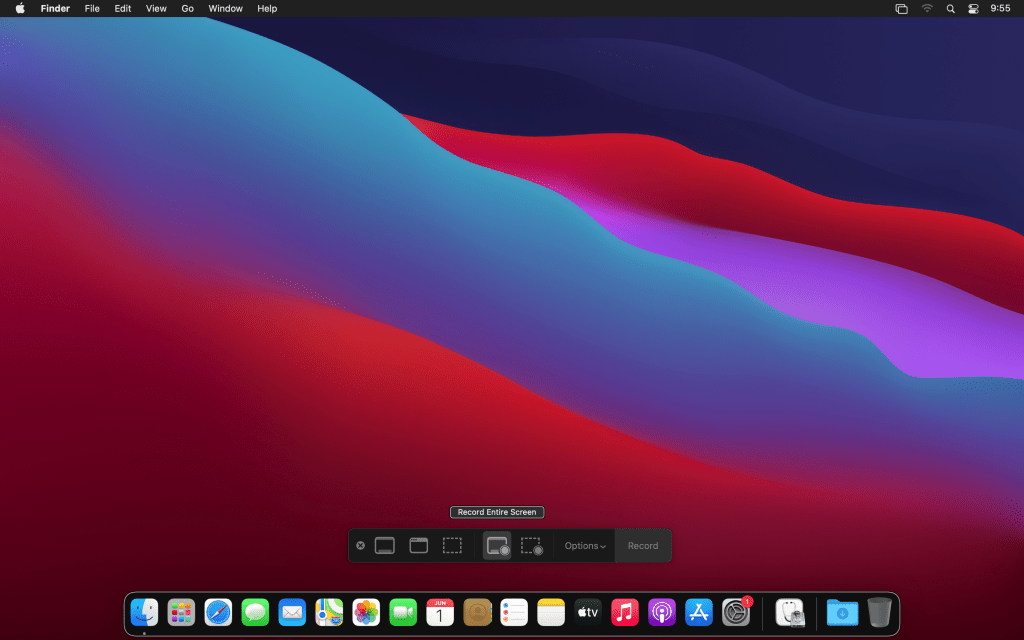1024x640 pixels.
Task: Open Launchpad from the Dock
Action: (181, 612)
